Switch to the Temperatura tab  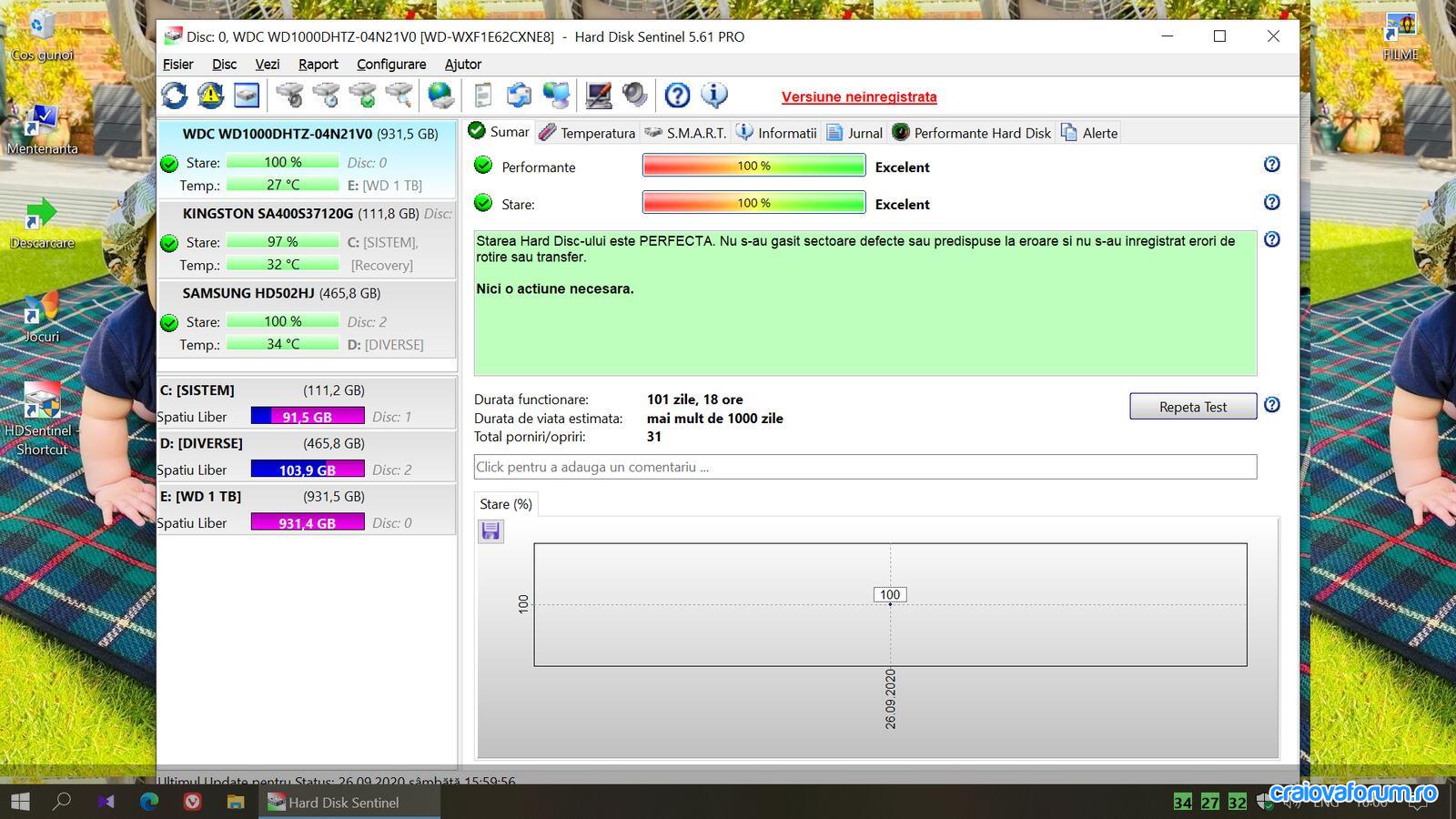click(x=587, y=133)
